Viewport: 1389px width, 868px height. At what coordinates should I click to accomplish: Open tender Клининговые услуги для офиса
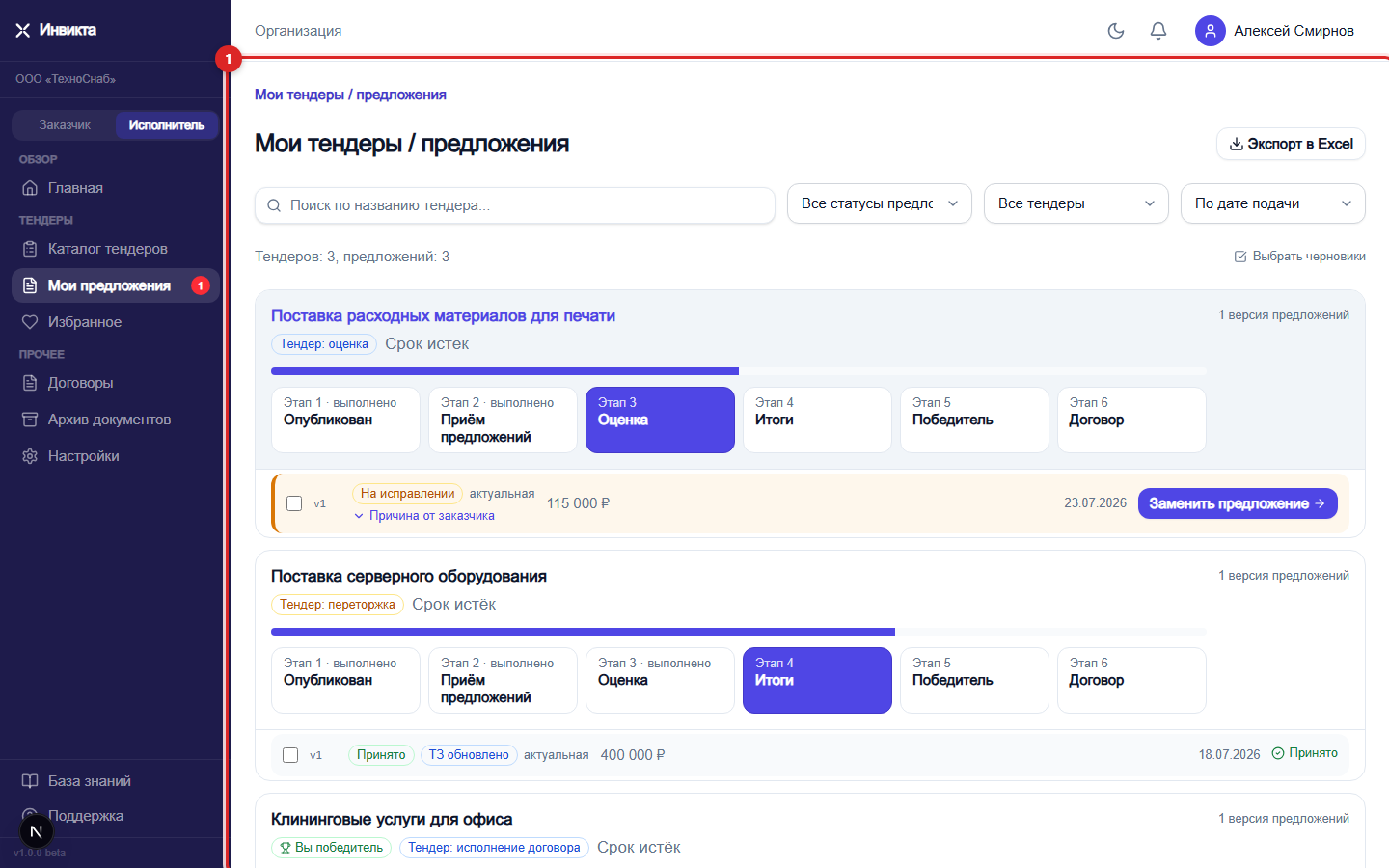click(x=392, y=820)
